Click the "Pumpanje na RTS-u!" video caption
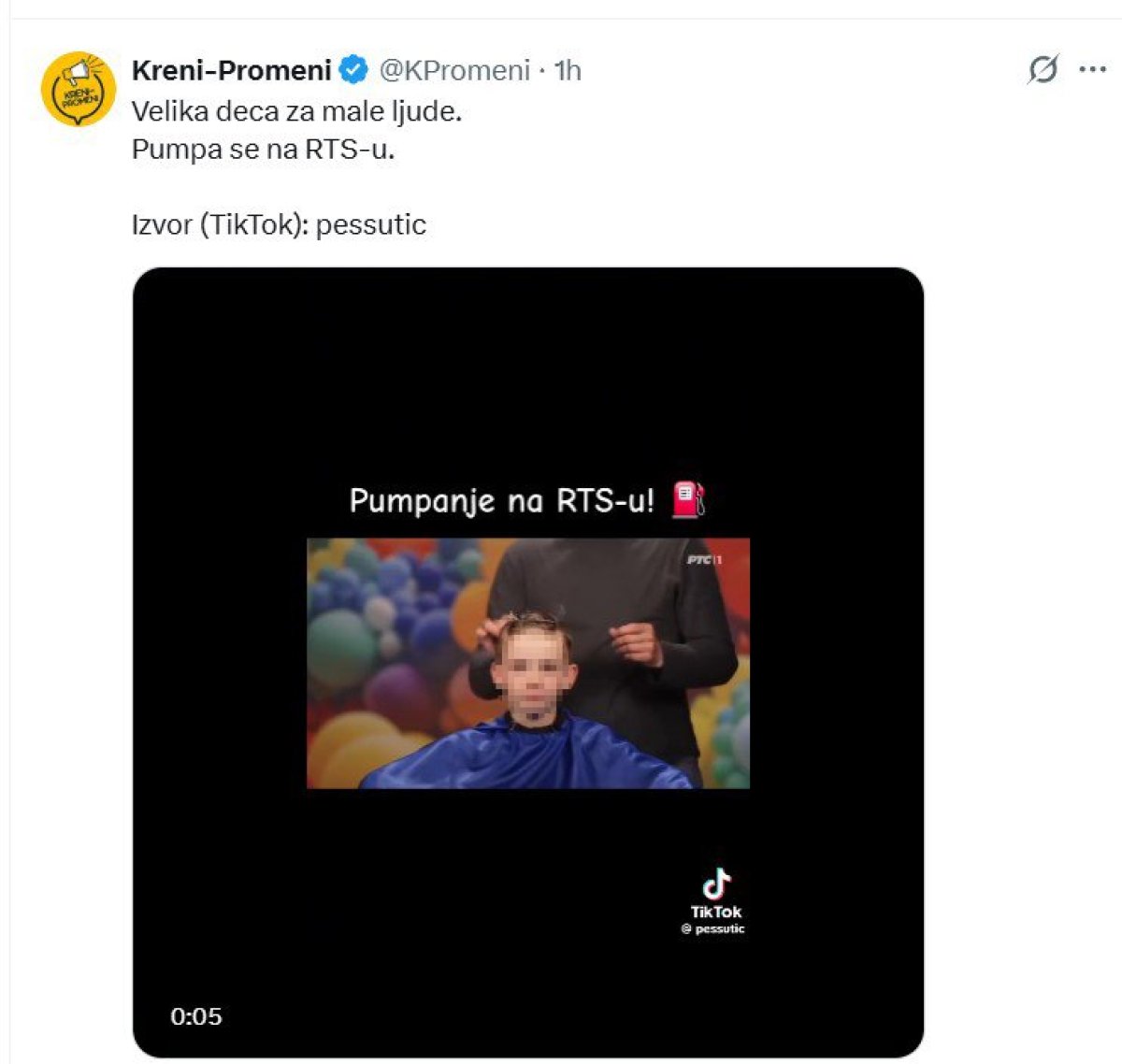1122x1064 pixels. [x=501, y=501]
